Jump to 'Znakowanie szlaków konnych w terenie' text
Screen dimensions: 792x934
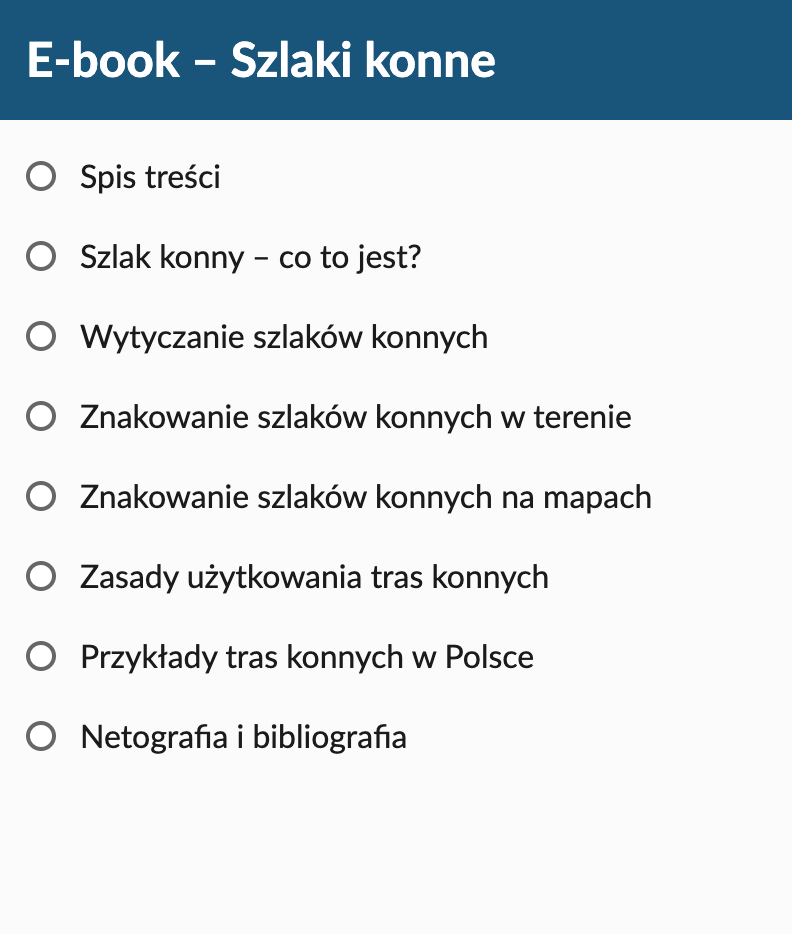coord(356,417)
